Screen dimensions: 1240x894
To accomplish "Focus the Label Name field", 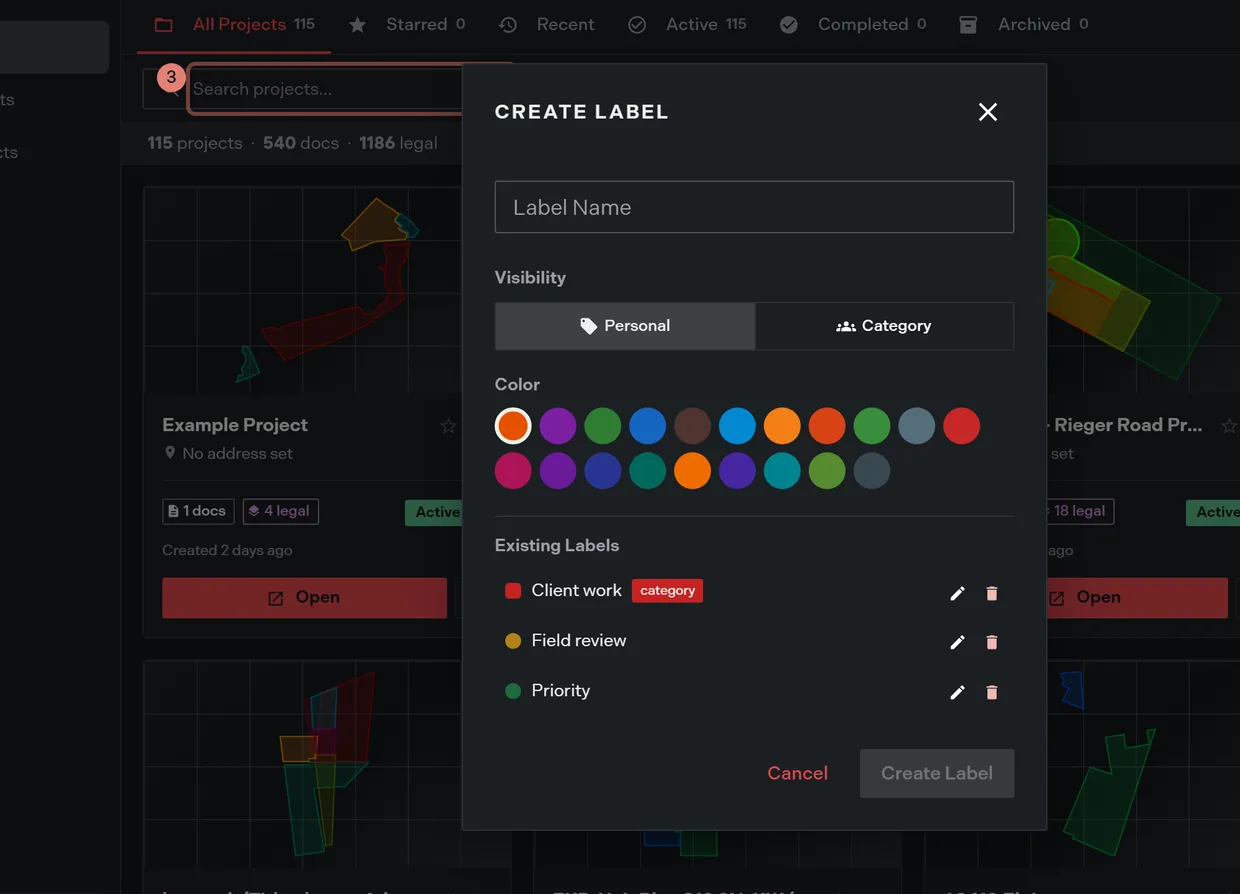I will click(754, 207).
